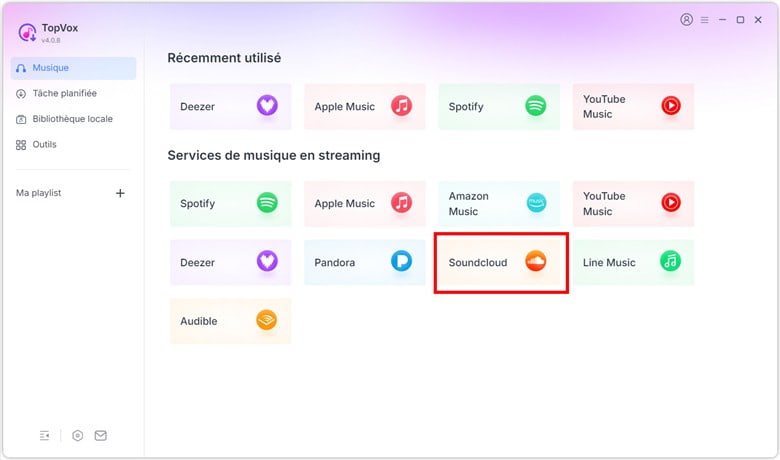Click the v4.0.8 version label
The image size is (780, 460).
click(51, 40)
